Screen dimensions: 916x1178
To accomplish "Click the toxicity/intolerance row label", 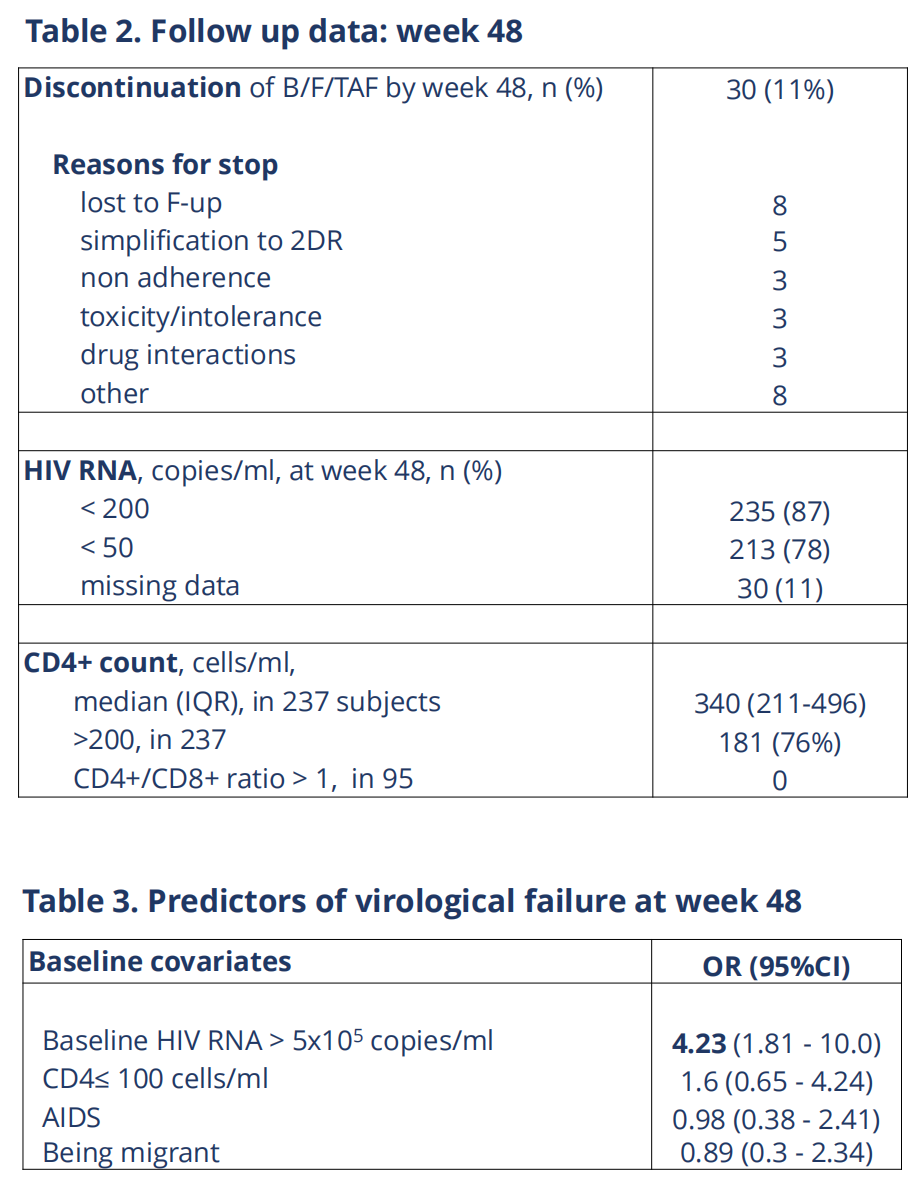I will click(201, 317).
